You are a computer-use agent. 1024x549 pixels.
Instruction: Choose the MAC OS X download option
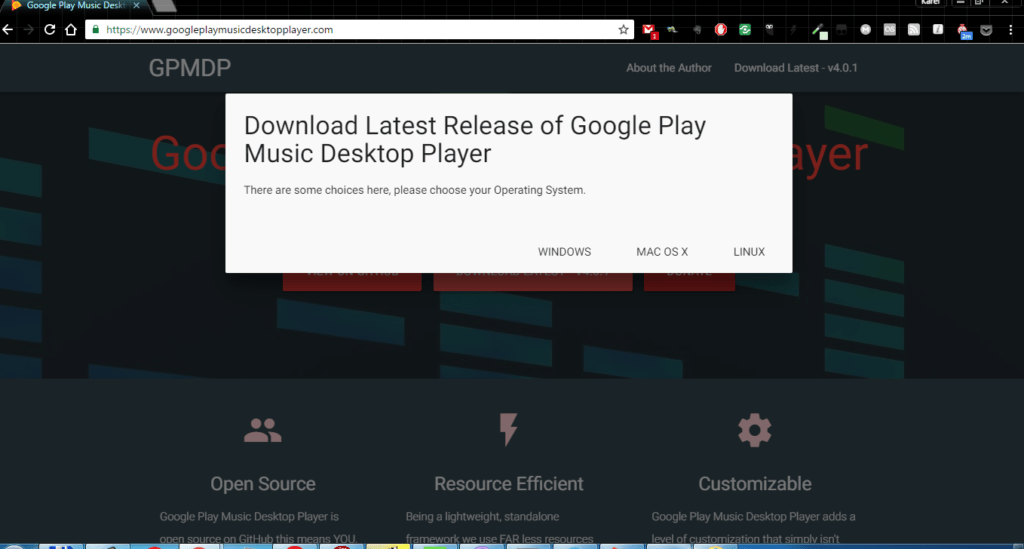click(x=662, y=252)
